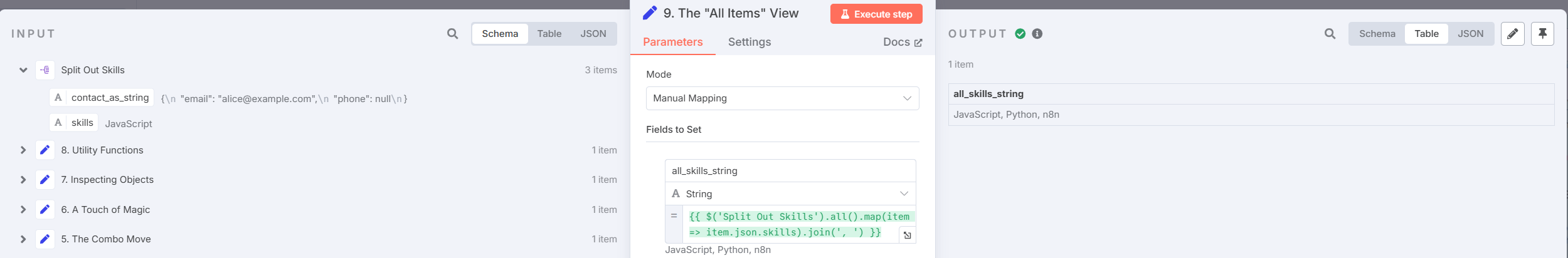This screenshot has width=1568, height=258.
Task: Click the Fields to Set label
Action: click(x=674, y=130)
